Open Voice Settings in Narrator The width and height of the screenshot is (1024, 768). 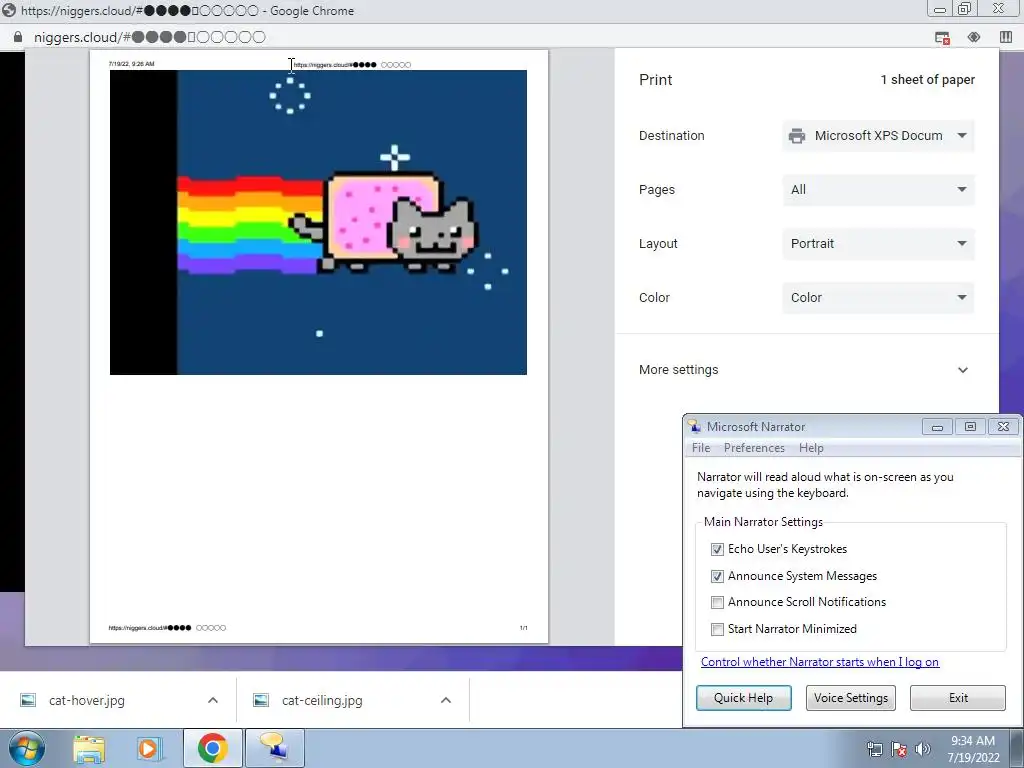pos(850,697)
